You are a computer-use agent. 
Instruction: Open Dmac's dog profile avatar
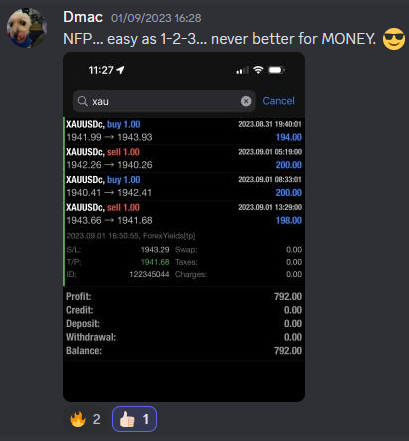point(27,28)
